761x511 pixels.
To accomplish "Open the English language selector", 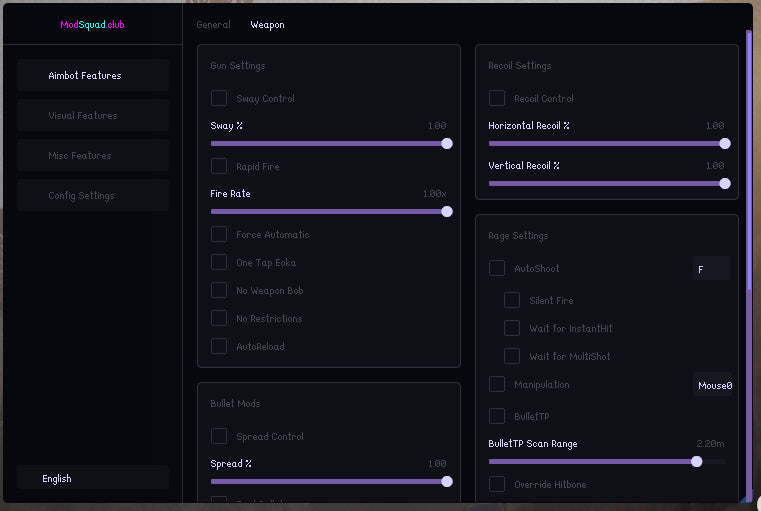I will (x=92, y=478).
